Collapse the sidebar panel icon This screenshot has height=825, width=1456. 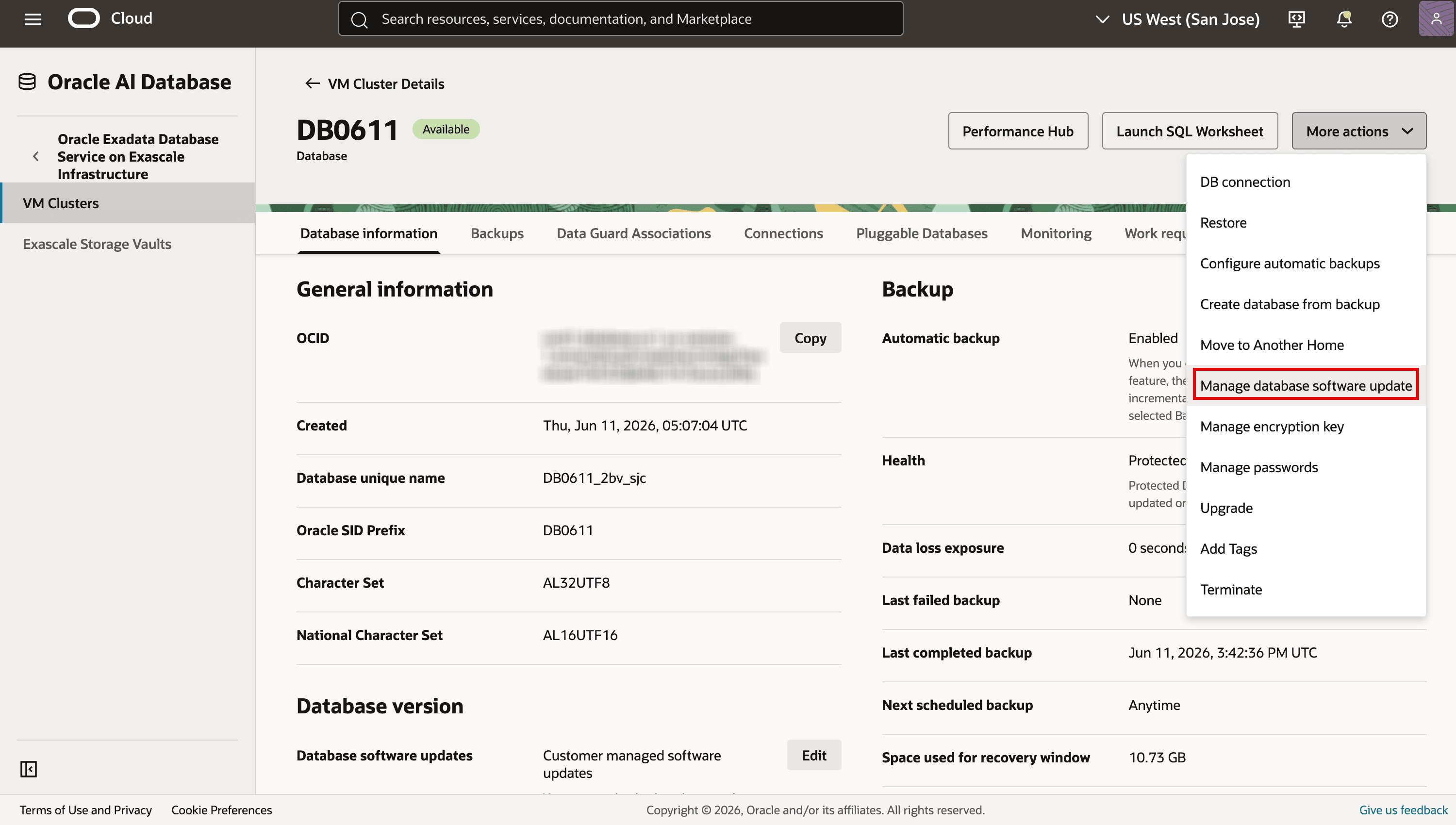coord(28,769)
